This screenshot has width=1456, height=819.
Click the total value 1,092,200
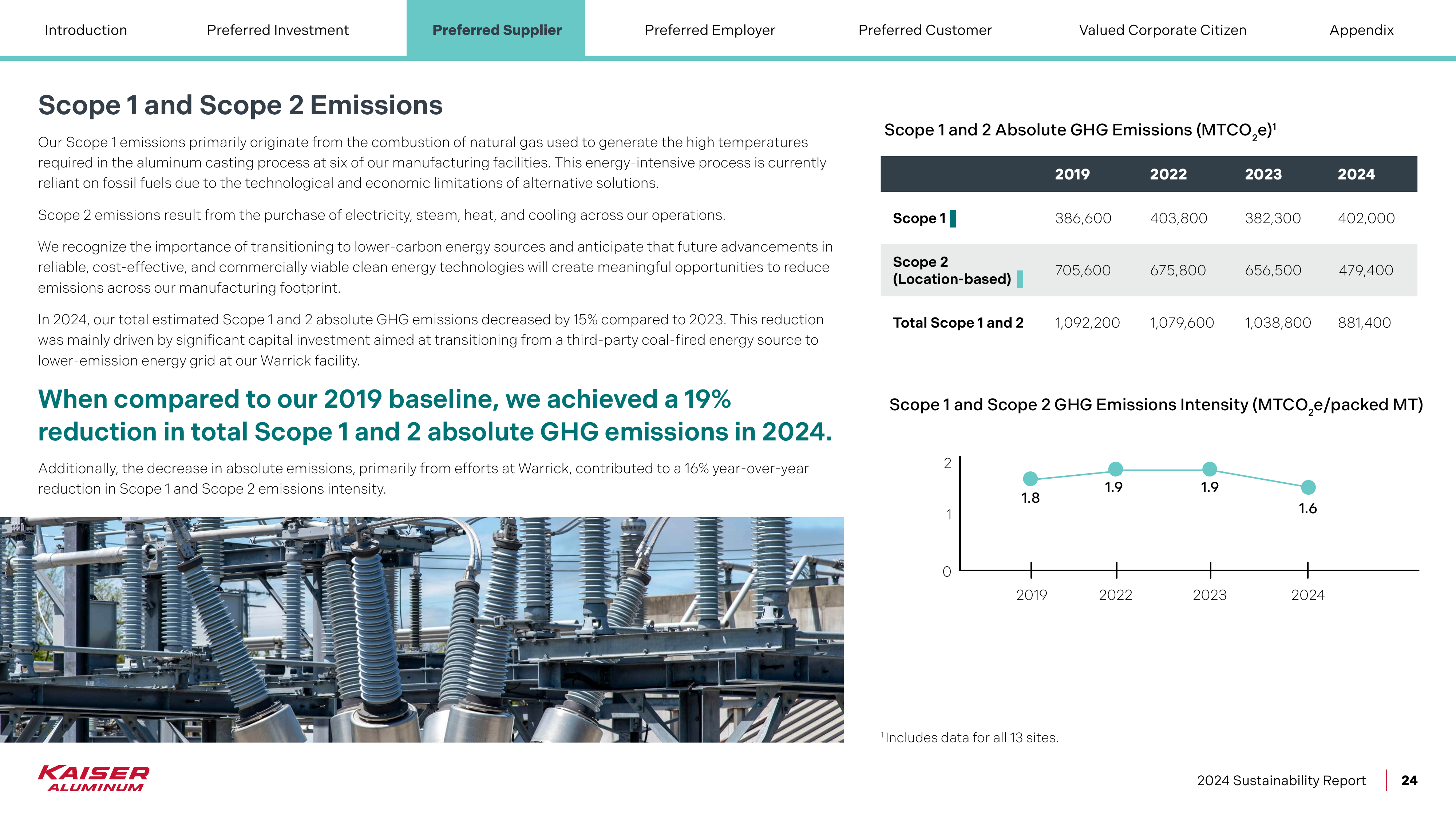pyautogui.click(x=1088, y=323)
